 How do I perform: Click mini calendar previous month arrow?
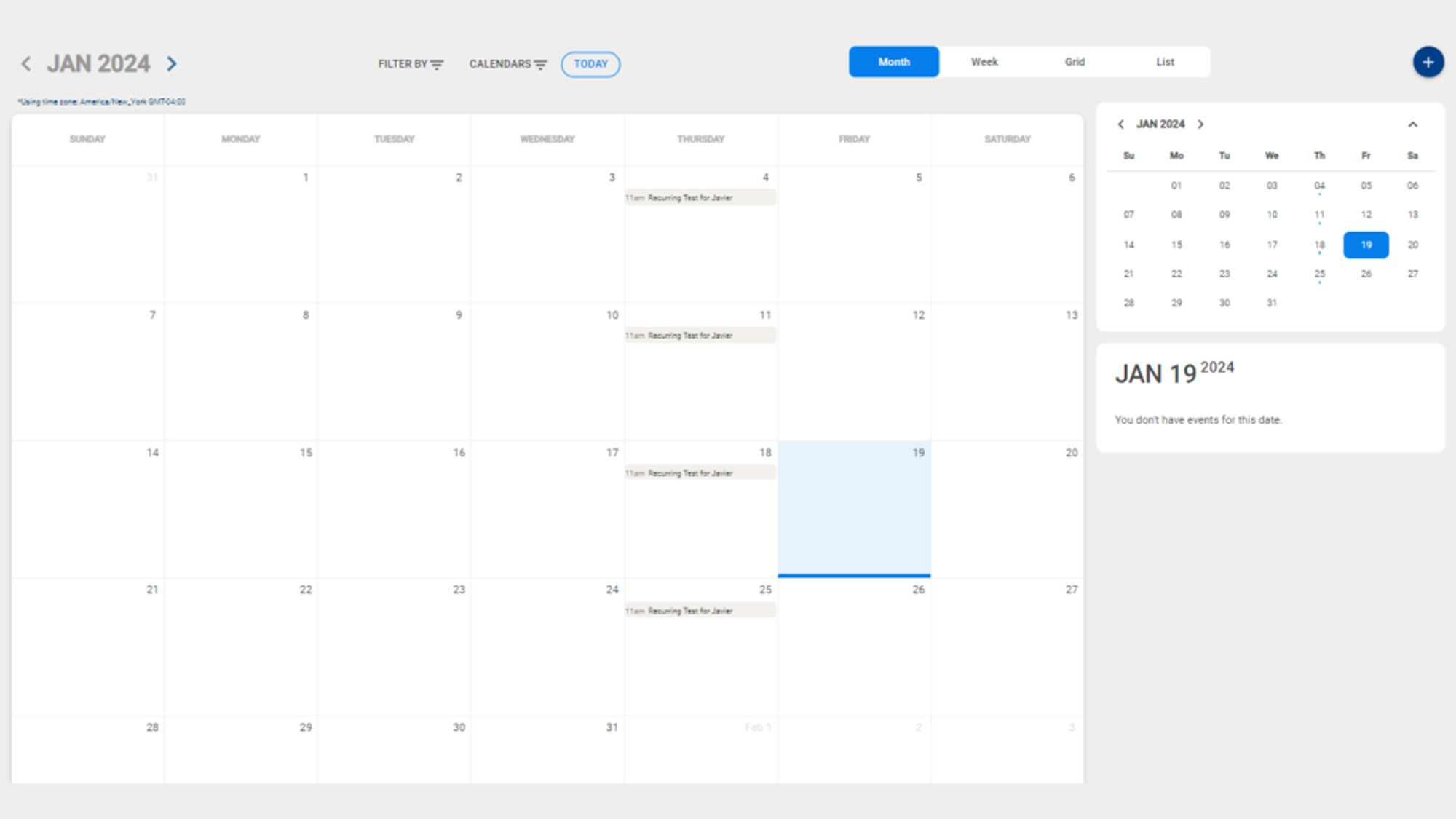click(x=1121, y=124)
